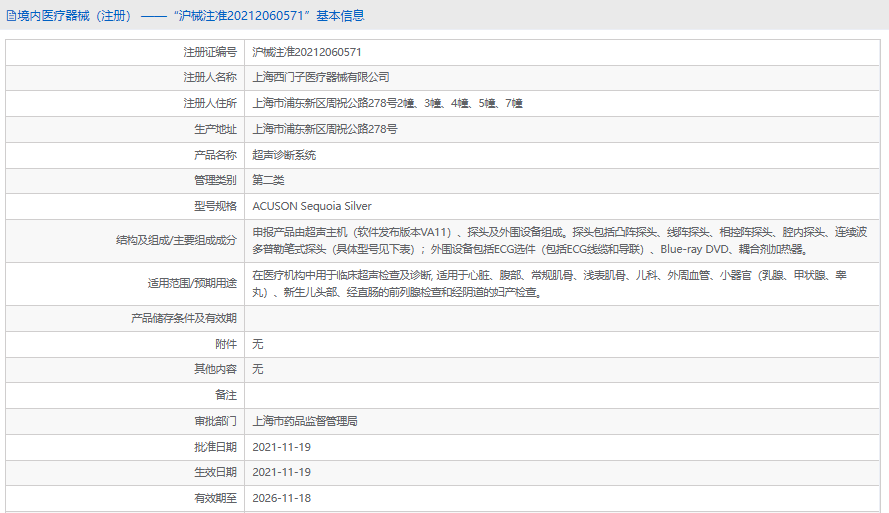Click the 注册证编号 label cell
Image resolution: width=889 pixels, height=513 pixels.
coord(210,52)
